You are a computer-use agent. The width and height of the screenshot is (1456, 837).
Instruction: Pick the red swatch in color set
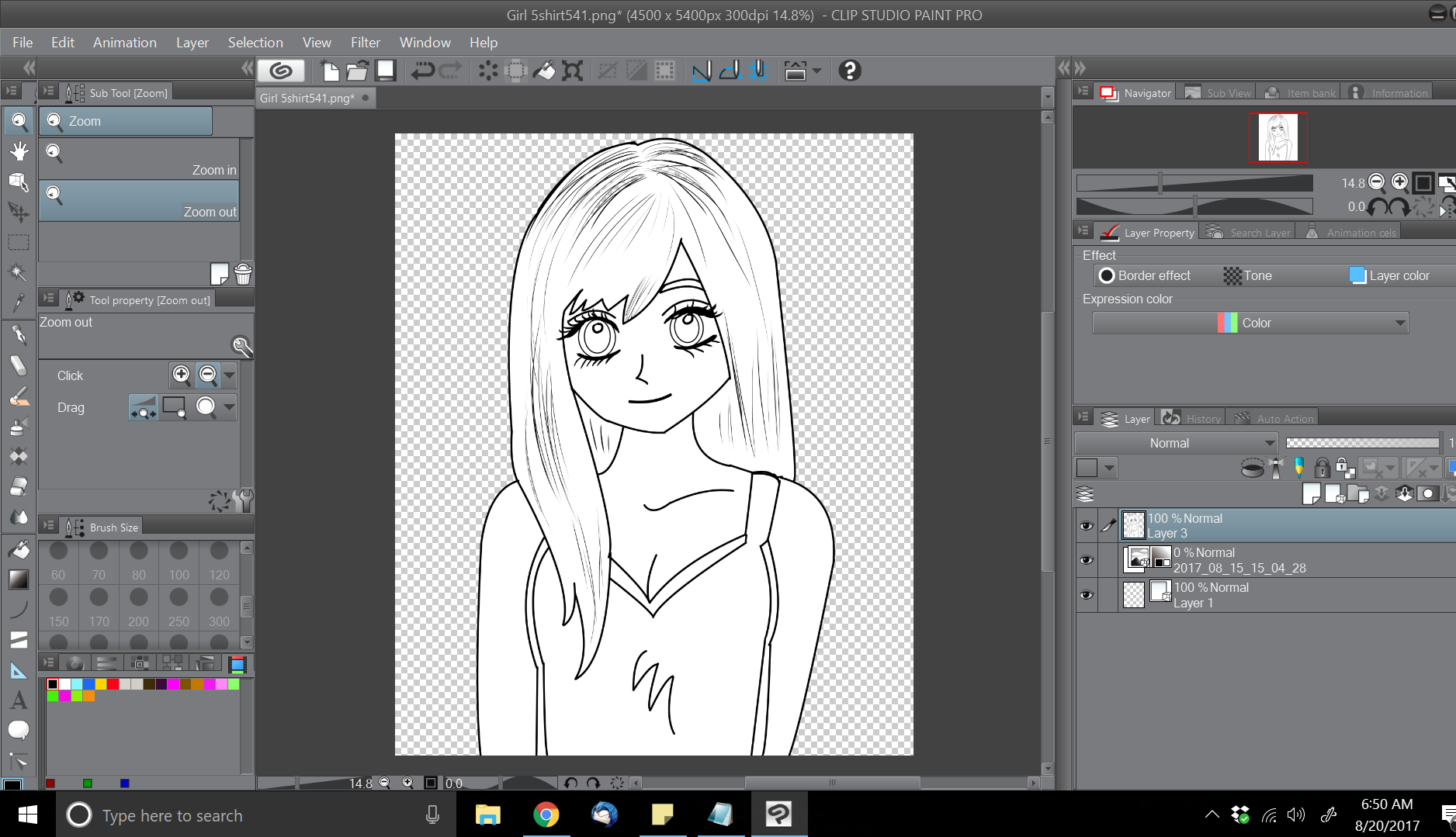pyautogui.click(x=113, y=684)
